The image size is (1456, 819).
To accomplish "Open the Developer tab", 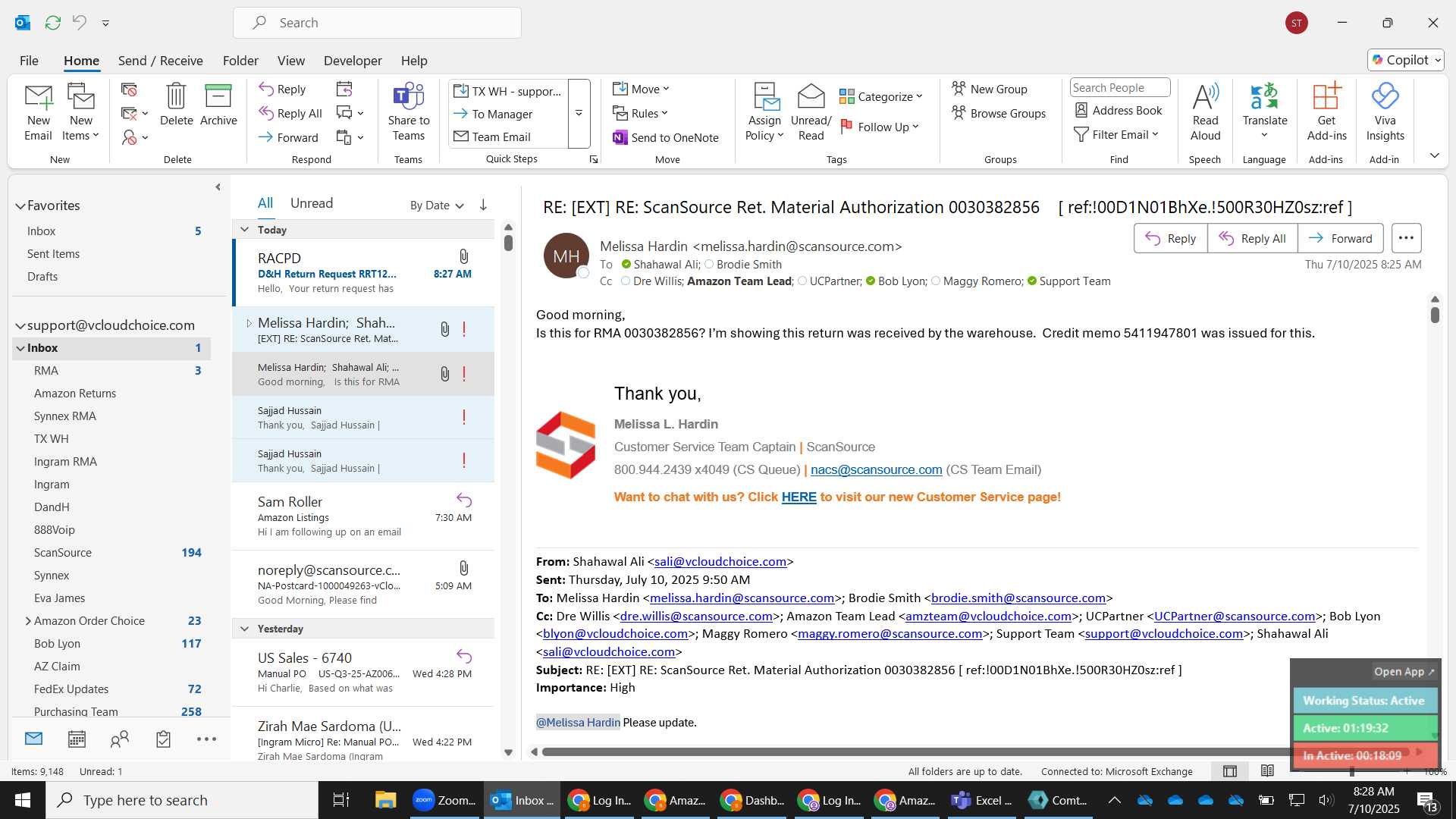I will (x=353, y=60).
